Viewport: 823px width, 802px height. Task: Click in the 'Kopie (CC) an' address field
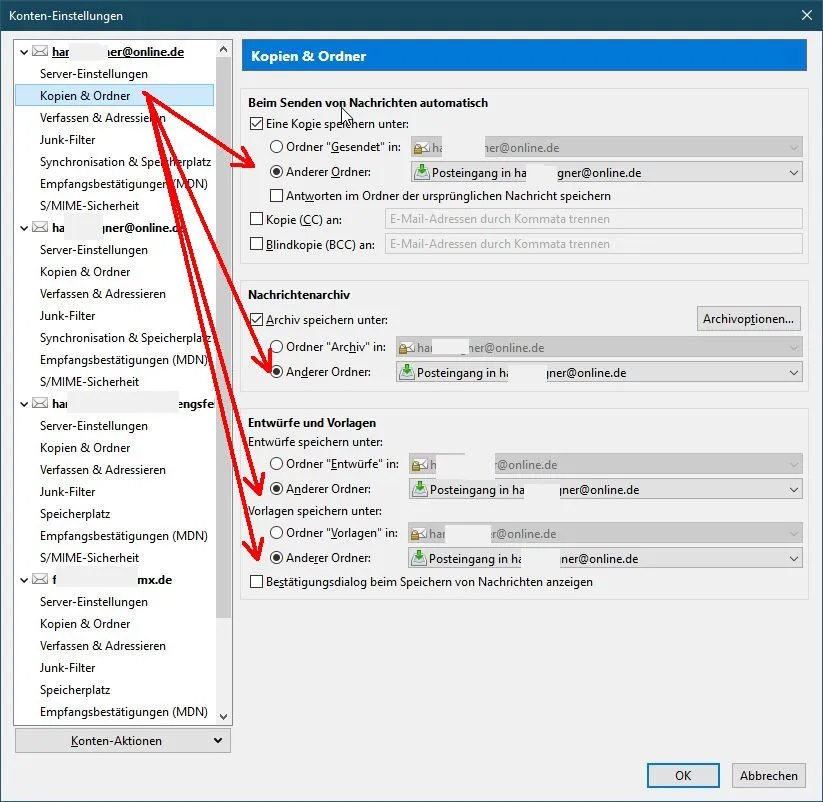594,219
